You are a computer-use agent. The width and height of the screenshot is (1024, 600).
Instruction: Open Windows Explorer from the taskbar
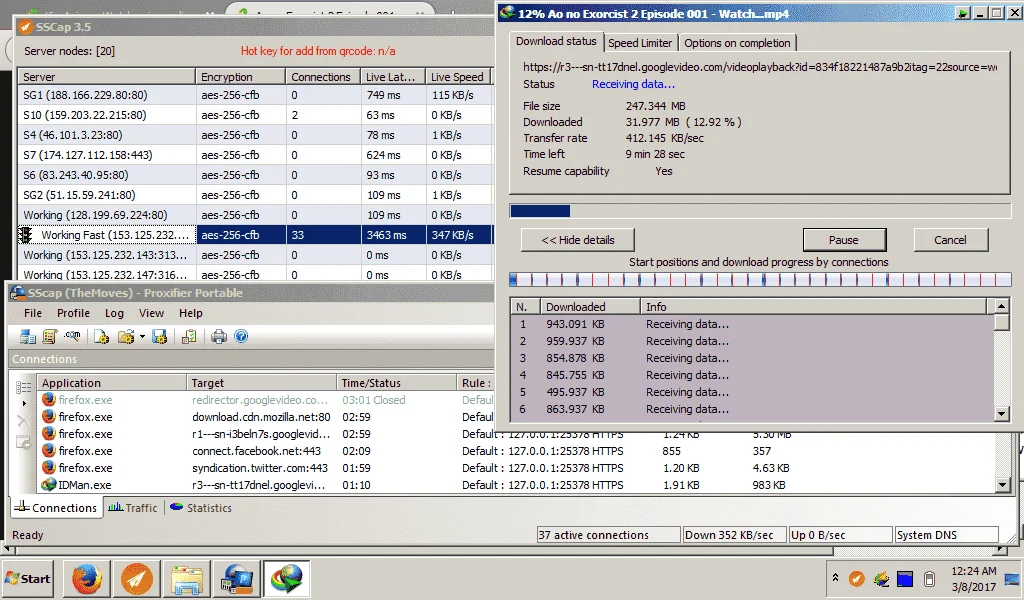[x=186, y=579]
